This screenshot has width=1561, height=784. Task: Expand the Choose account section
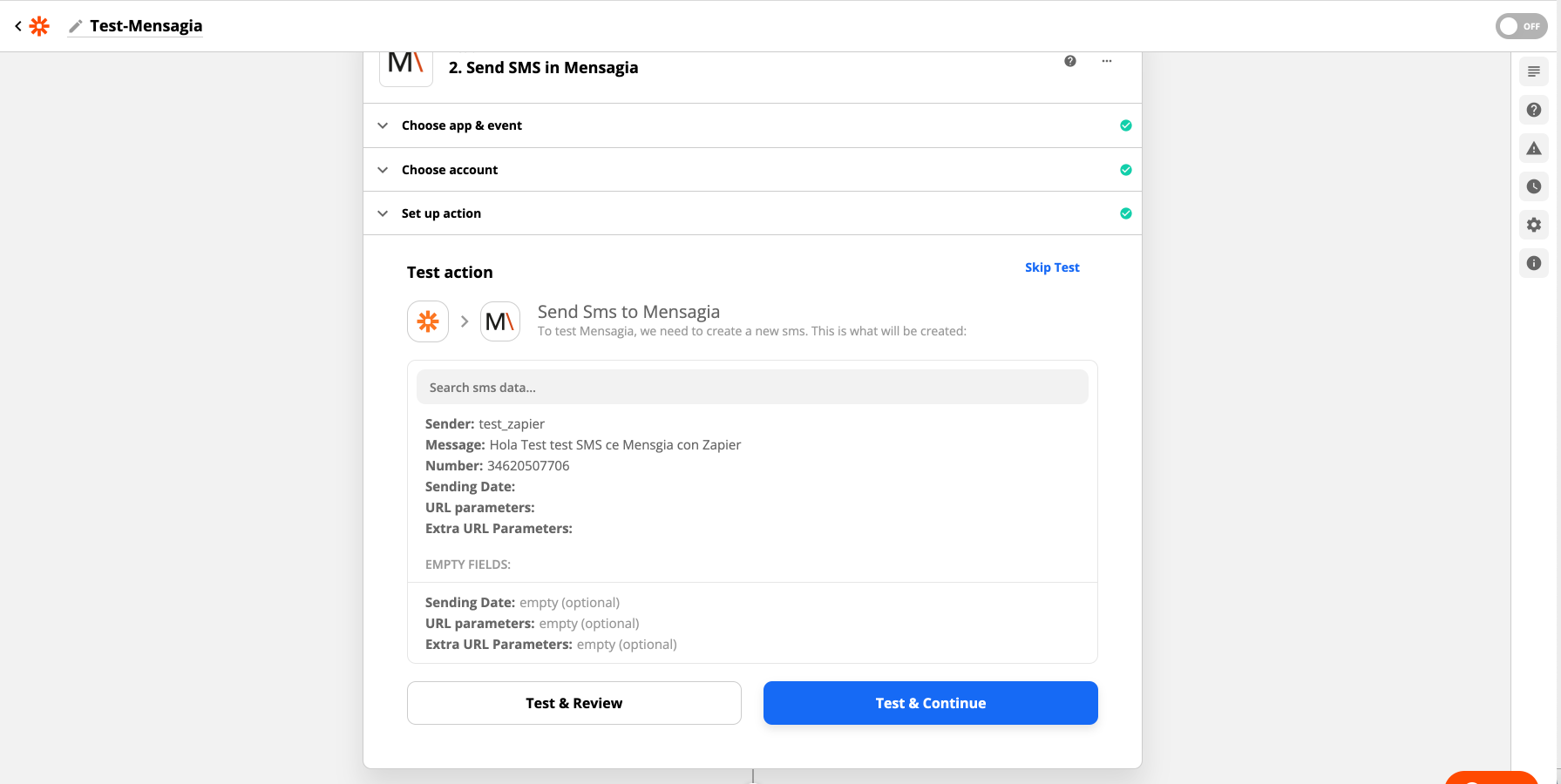449,170
